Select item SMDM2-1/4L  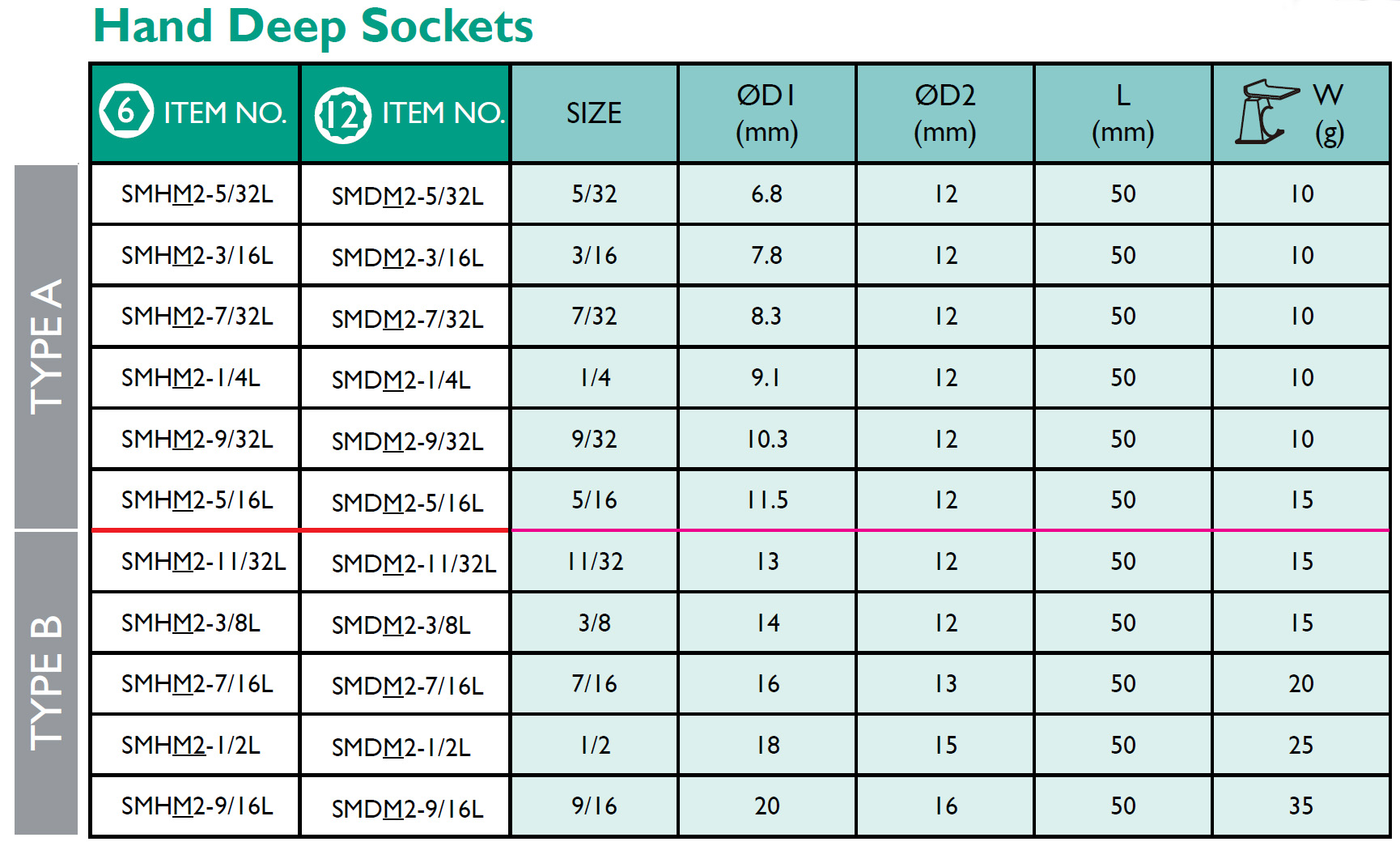coord(401,380)
